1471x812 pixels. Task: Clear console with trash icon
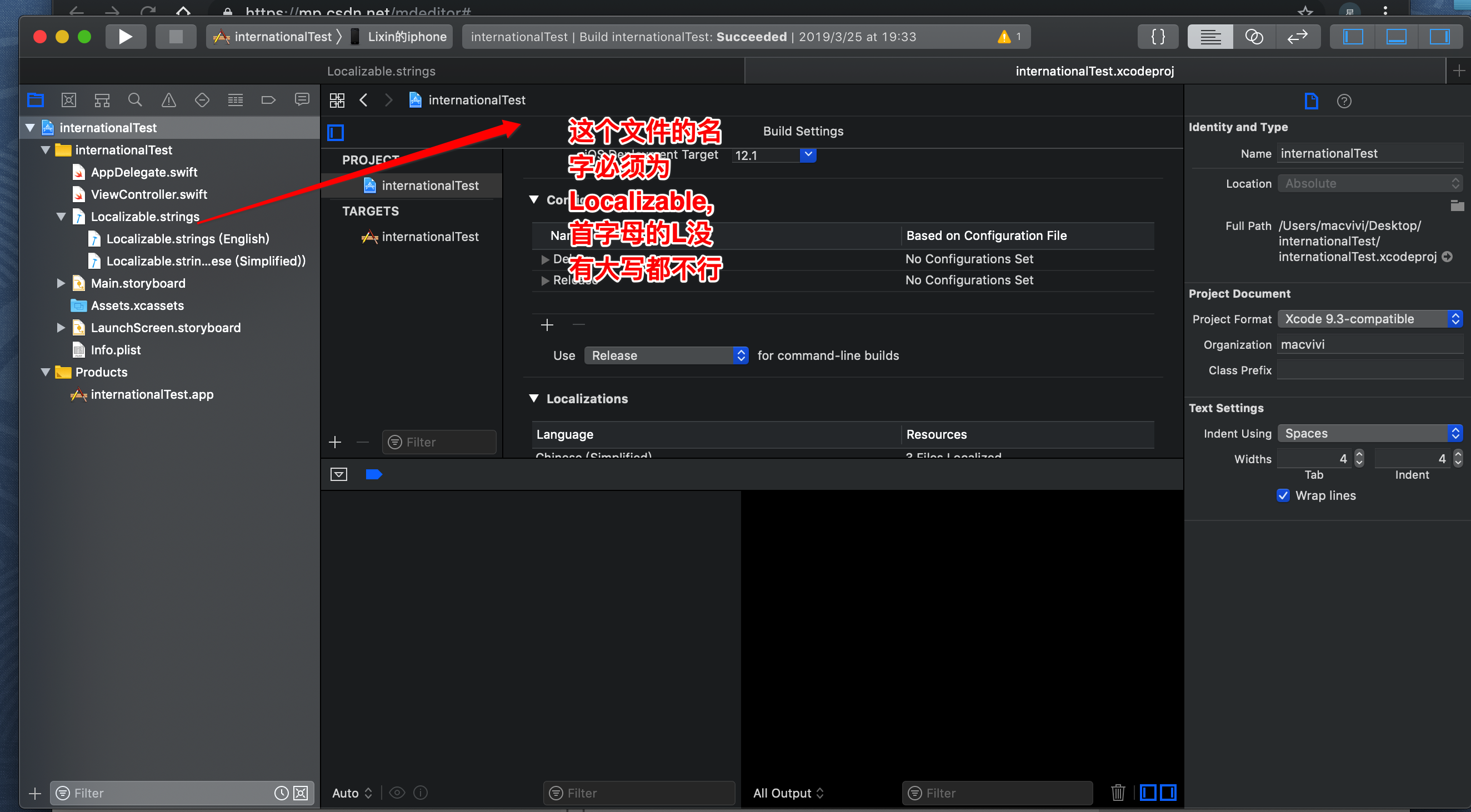click(1118, 793)
